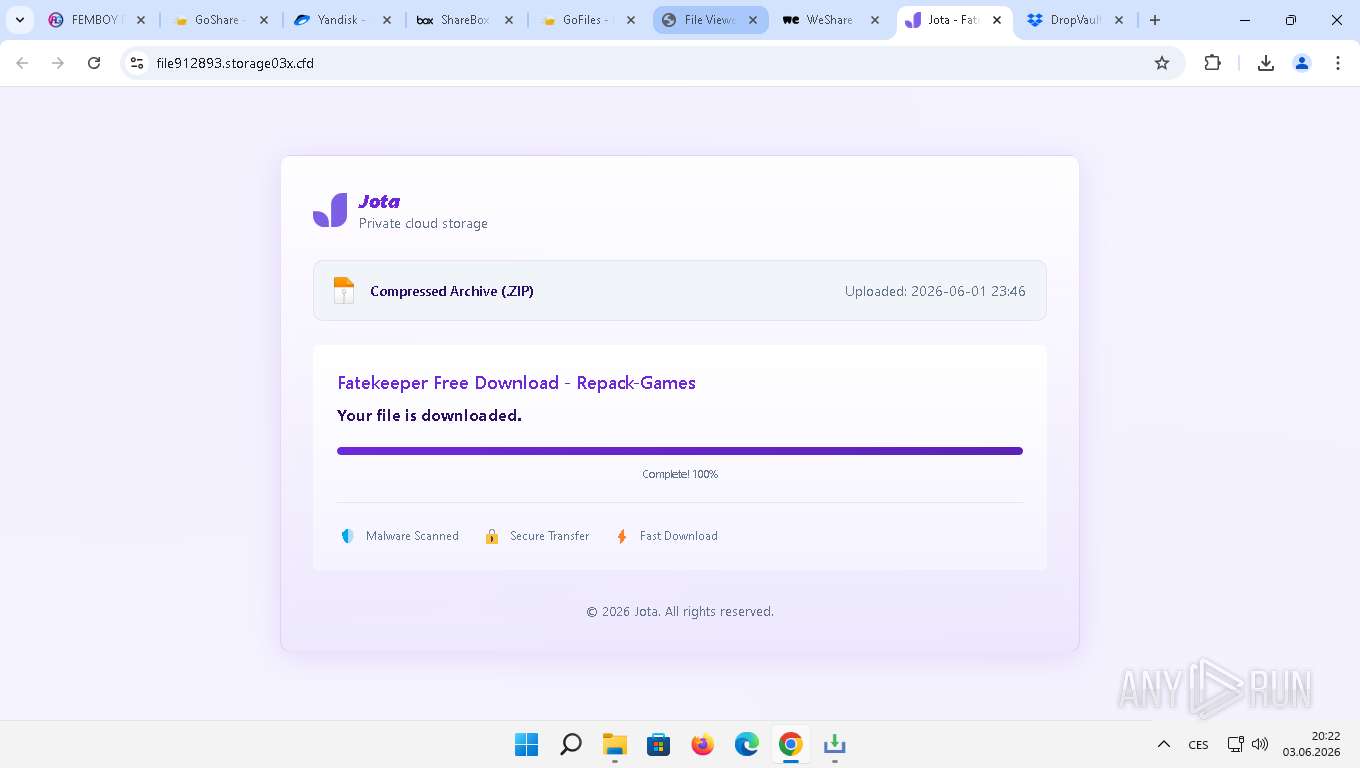Select the Private cloud storage tagline
The width and height of the screenshot is (1360, 768).
(423, 223)
